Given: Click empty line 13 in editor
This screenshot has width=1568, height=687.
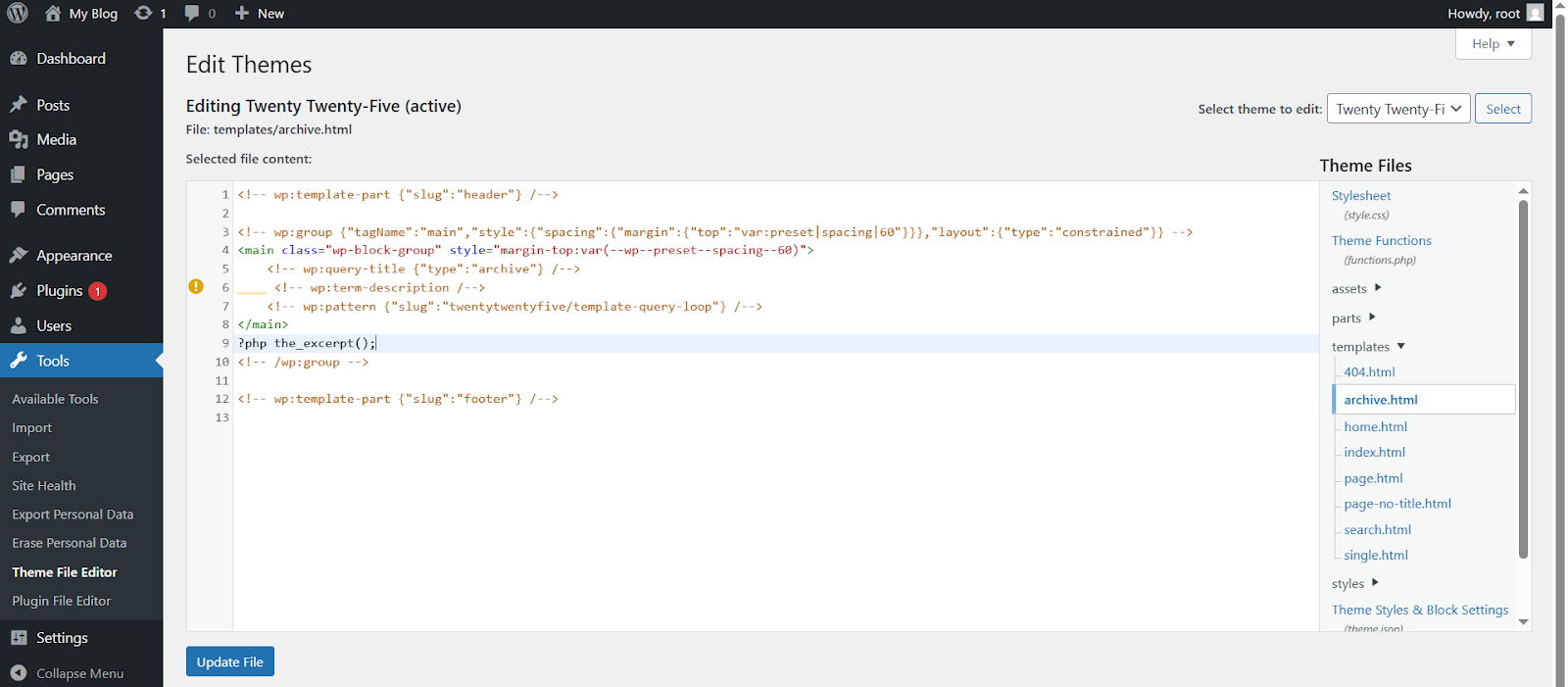Looking at the screenshot, I should pyautogui.click(x=774, y=417).
